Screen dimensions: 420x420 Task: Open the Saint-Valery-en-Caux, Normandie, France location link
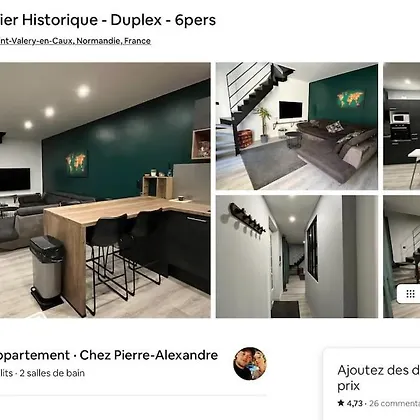coord(75,41)
